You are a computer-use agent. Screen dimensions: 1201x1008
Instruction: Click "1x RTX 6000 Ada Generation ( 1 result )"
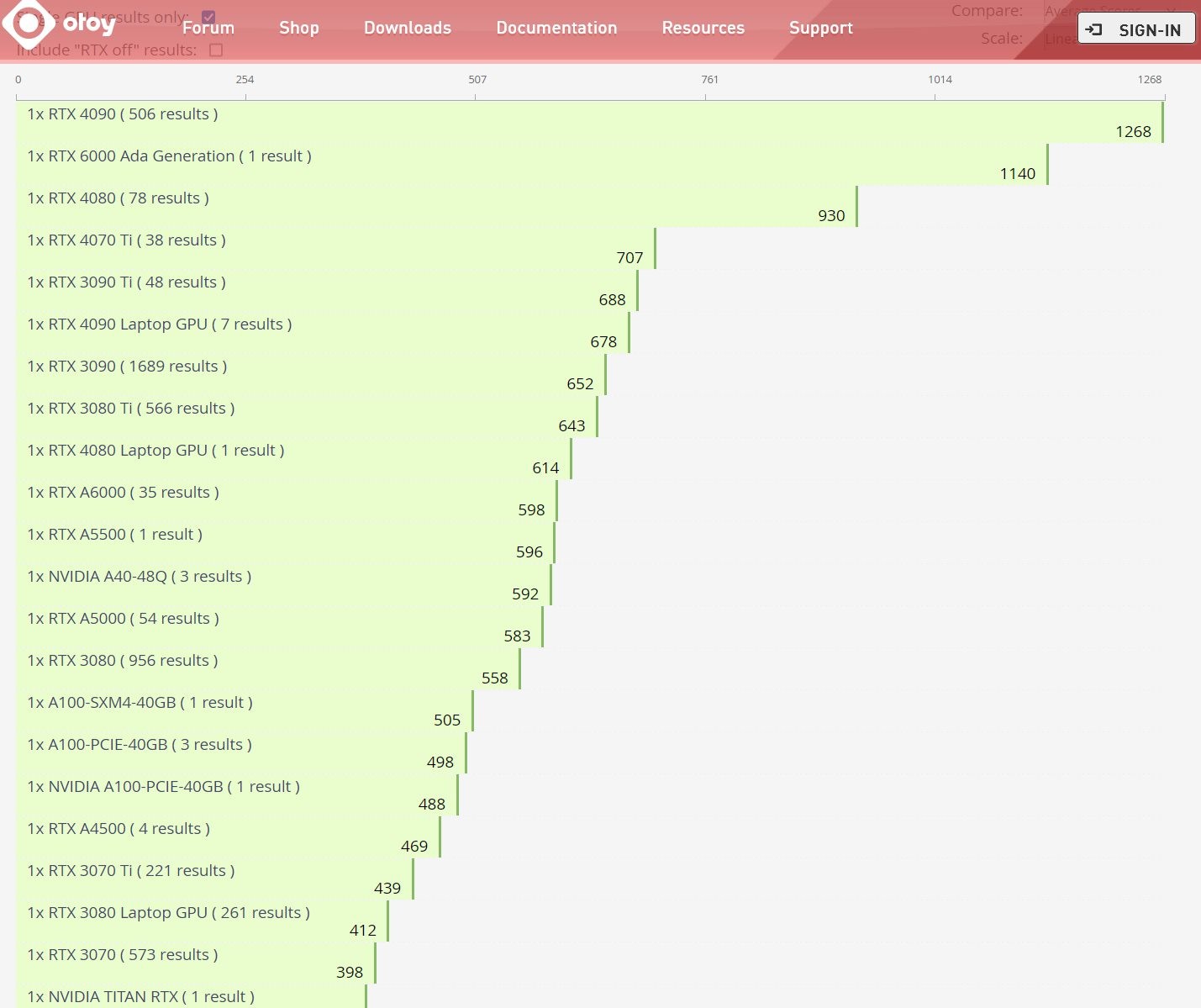point(170,156)
